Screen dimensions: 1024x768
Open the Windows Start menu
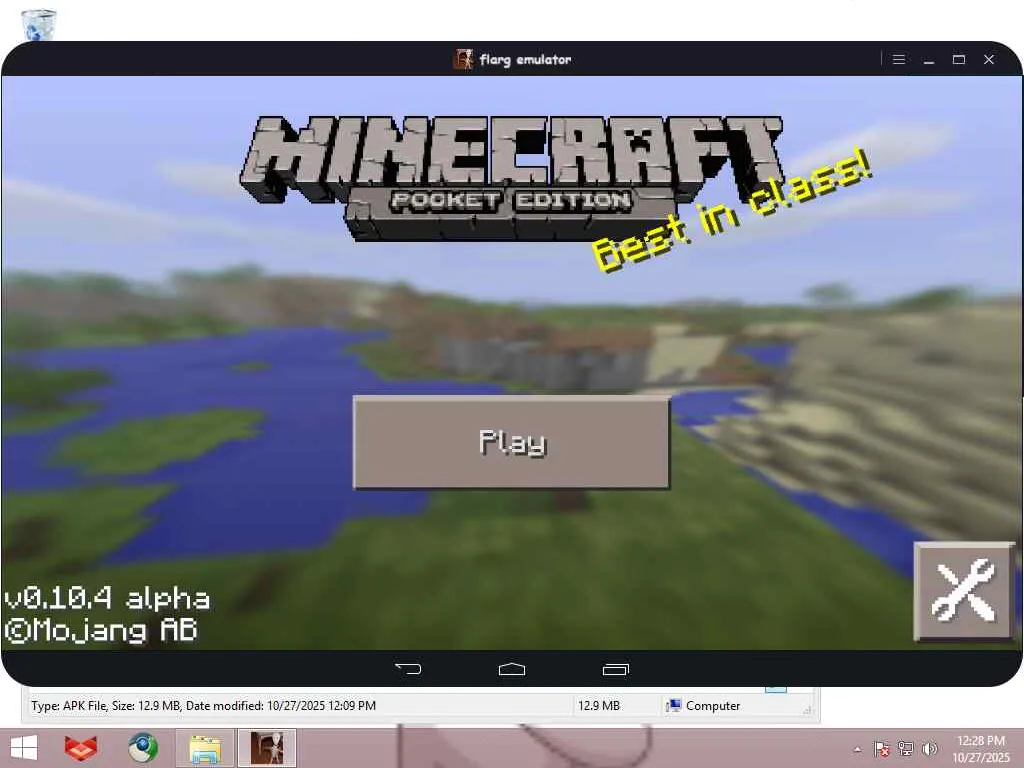click(24, 748)
